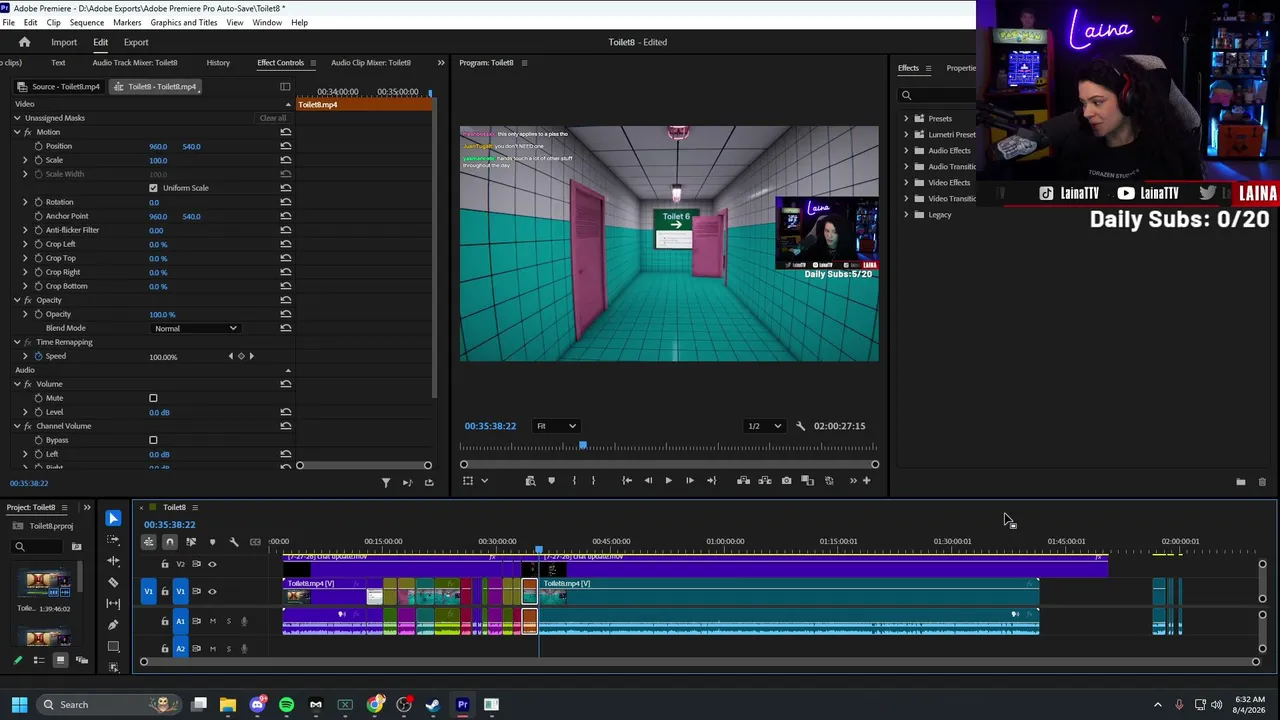Pick the Razor tool
Screen dimensions: 1280x720
tap(113, 582)
